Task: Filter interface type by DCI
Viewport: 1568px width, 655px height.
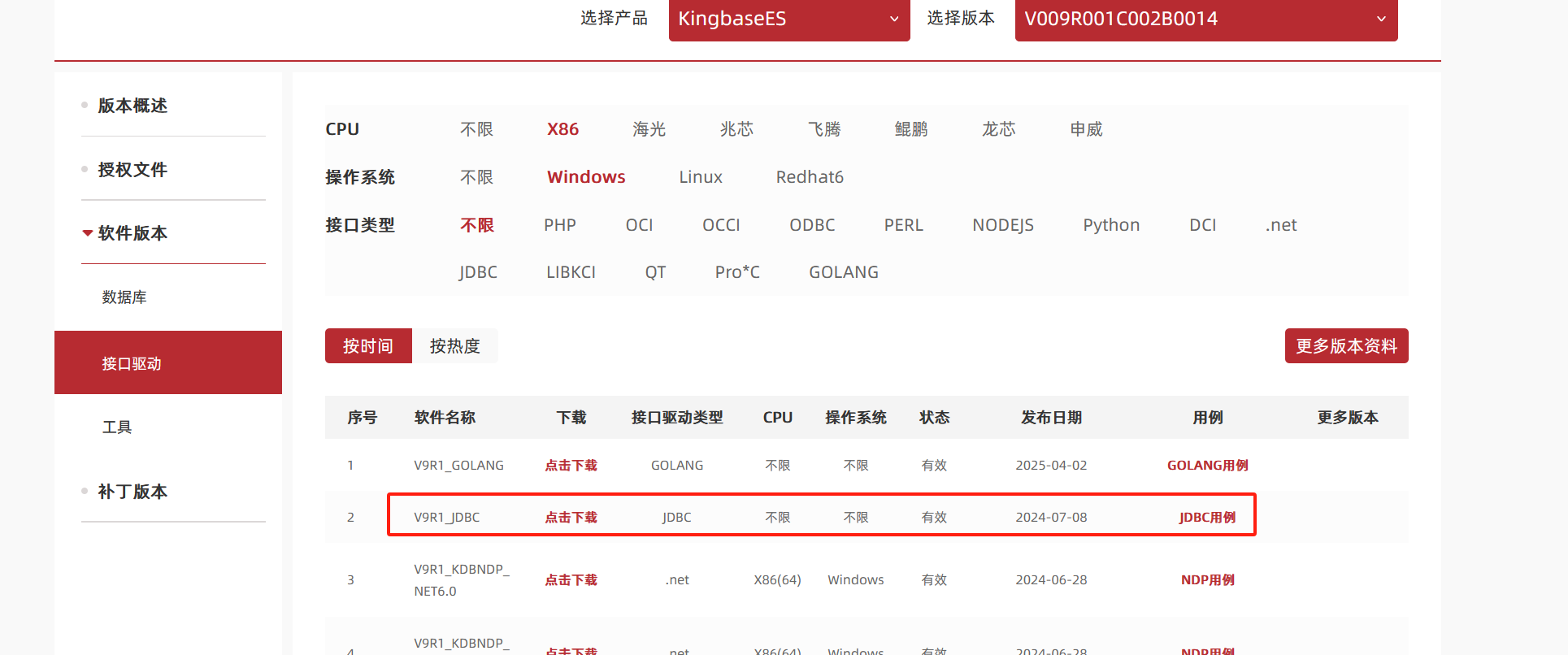Action: [1202, 225]
